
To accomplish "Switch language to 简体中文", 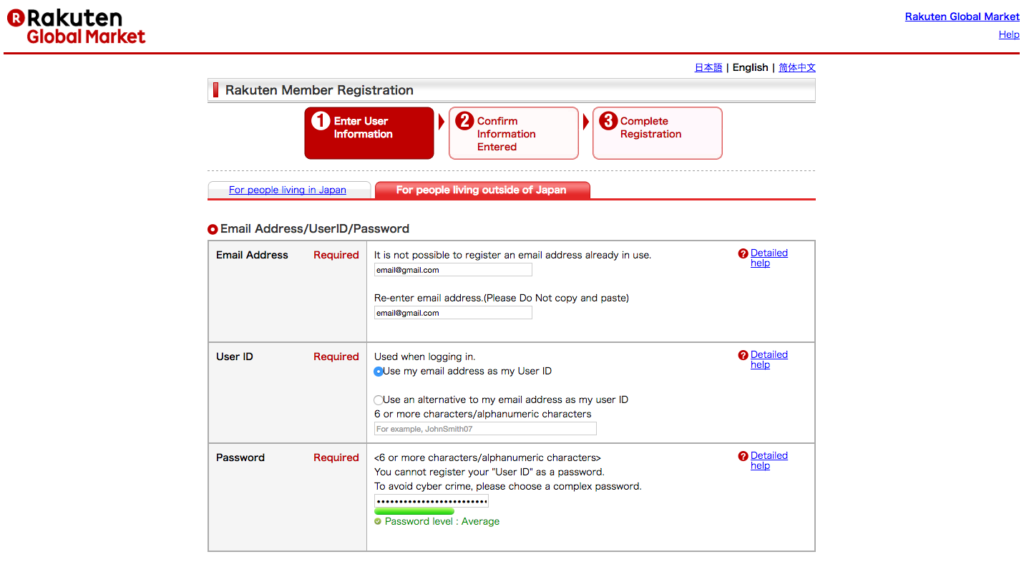I will (797, 68).
